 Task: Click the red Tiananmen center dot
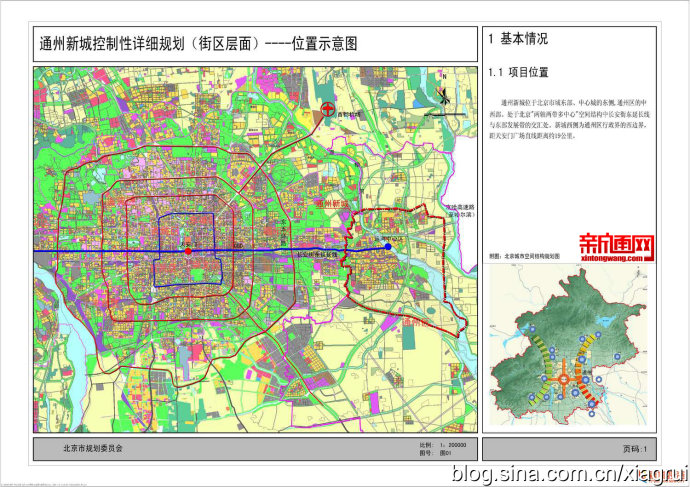click(188, 252)
